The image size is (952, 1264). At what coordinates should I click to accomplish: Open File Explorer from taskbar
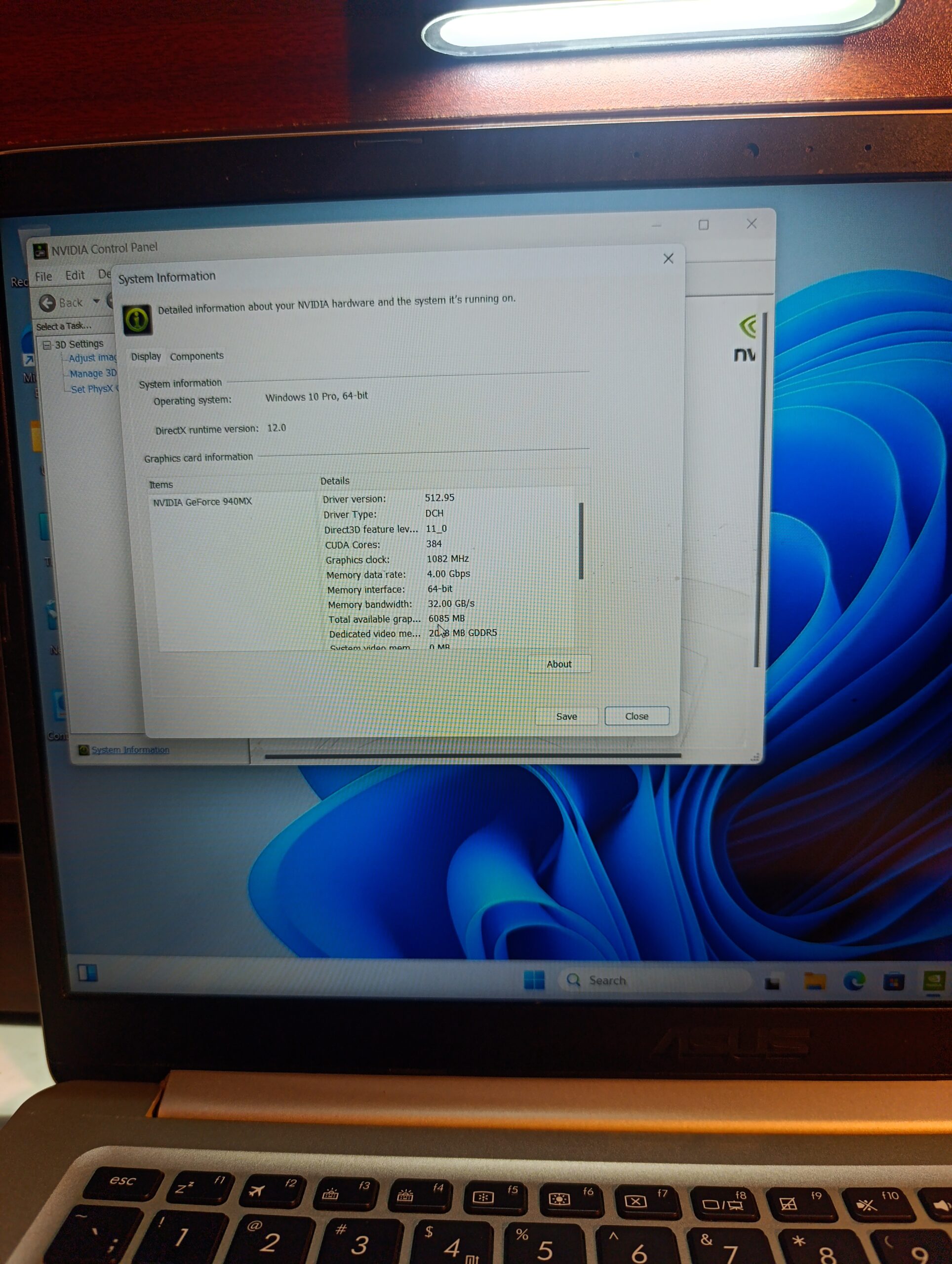[814, 981]
